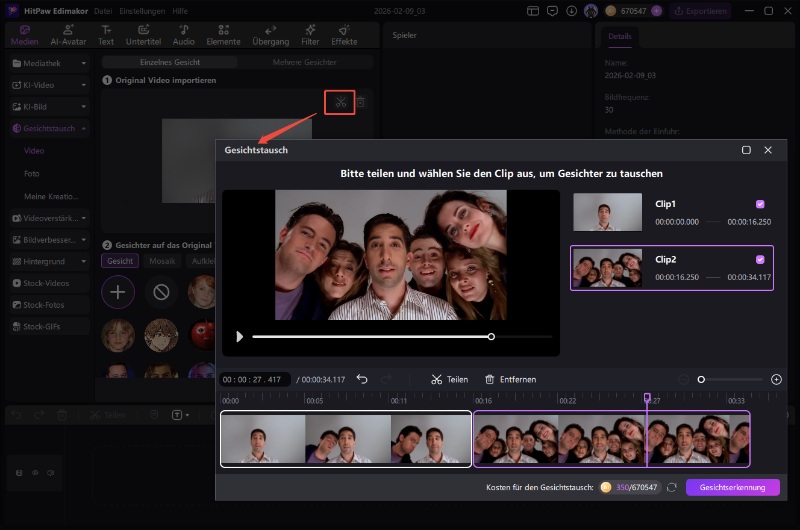800x530 pixels.
Task: Open the Text tools tab
Action: coord(106,35)
